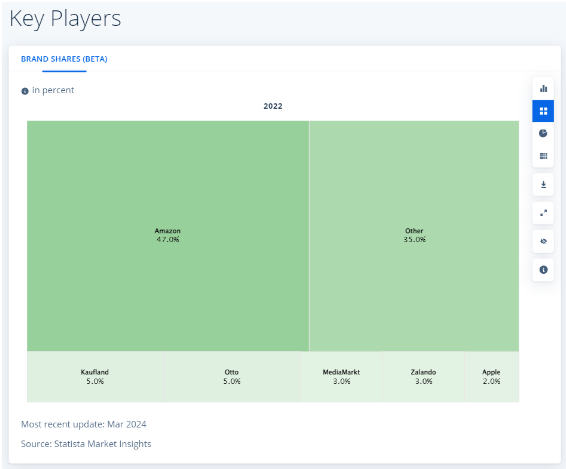Click the Apple 2.0% tile
This screenshot has height=469, width=566.
coord(492,377)
